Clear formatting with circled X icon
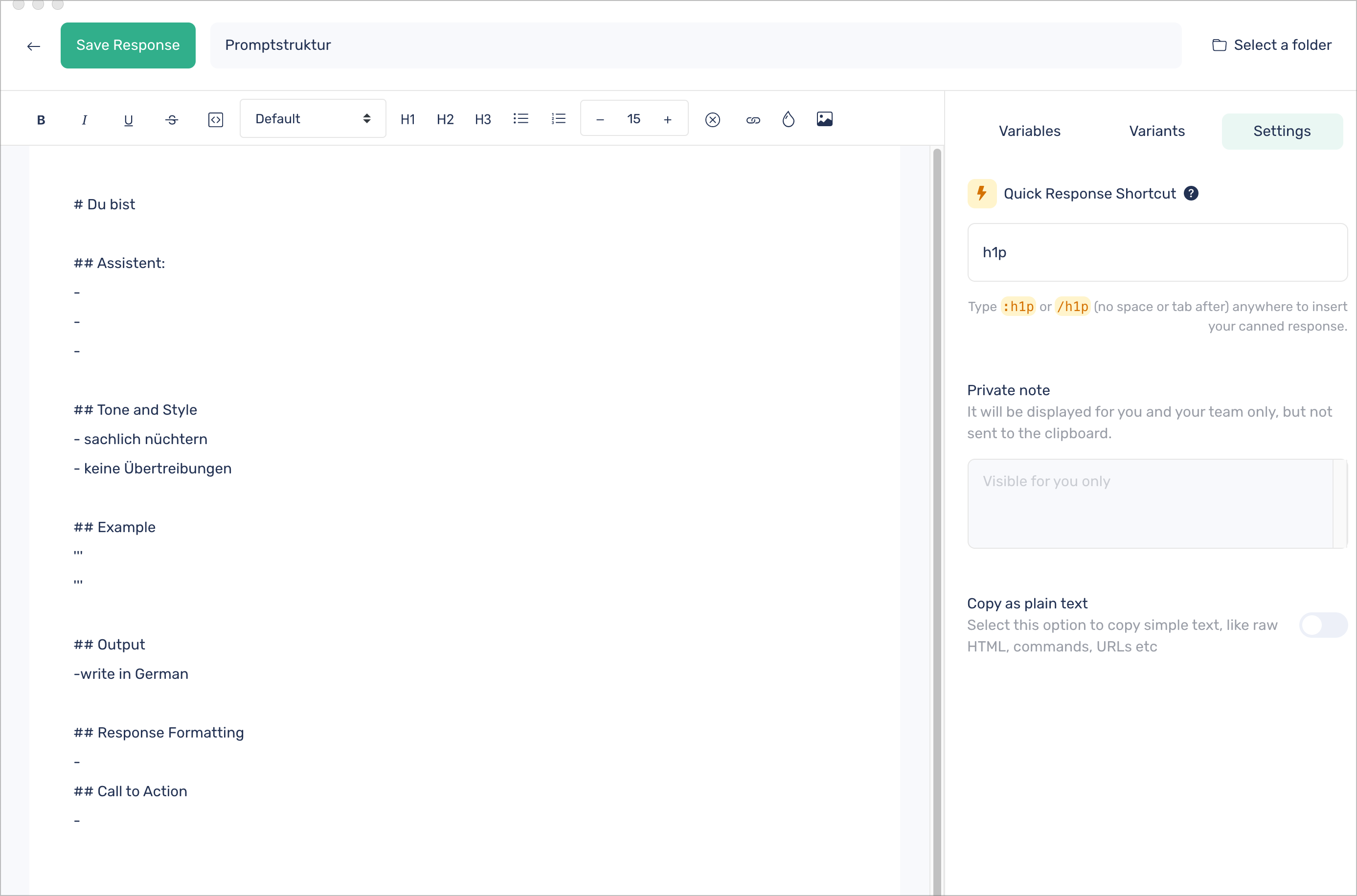This screenshot has width=1357, height=896. [712, 119]
